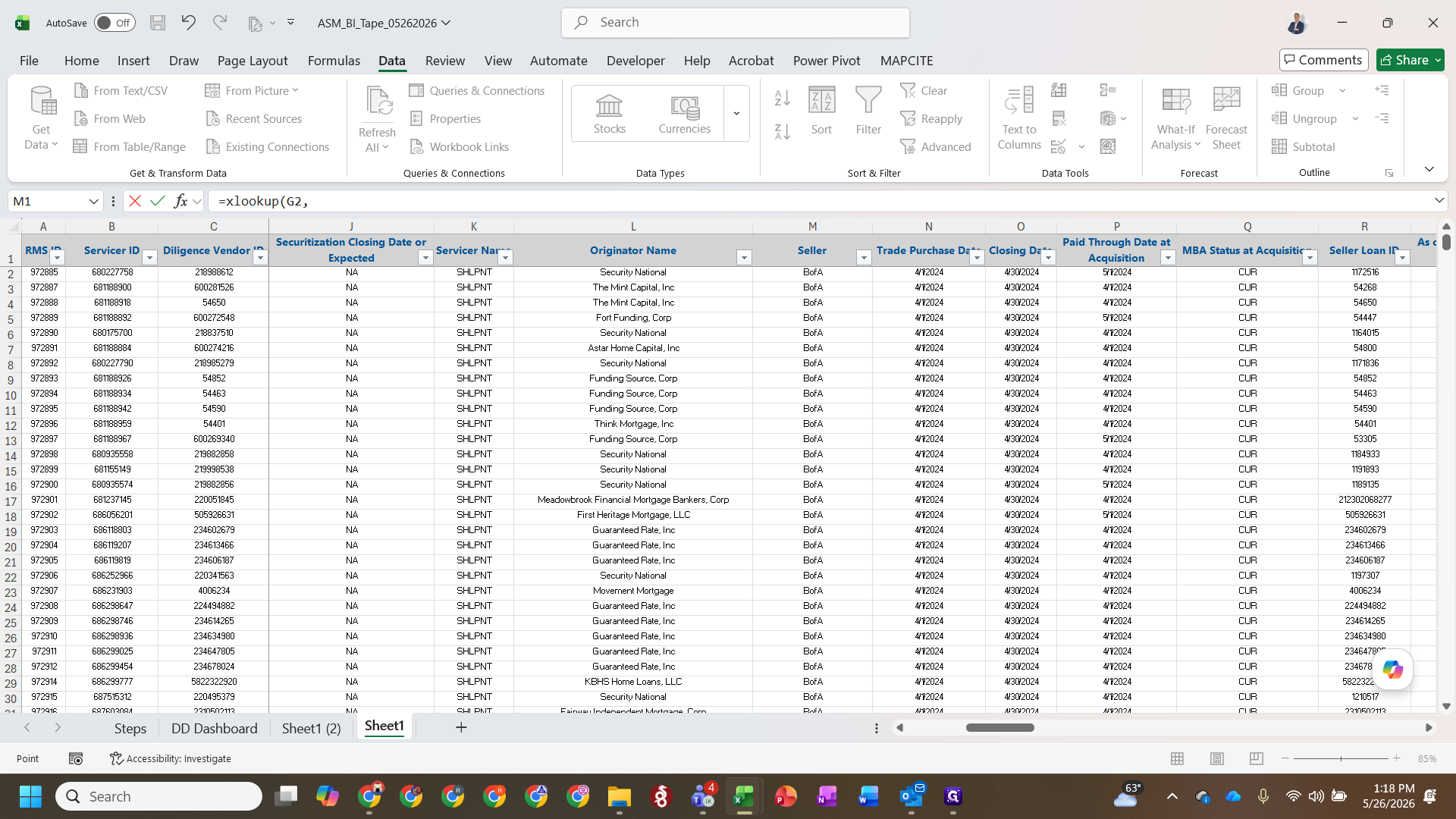Open Queries & Connections pane
The image size is (1456, 819).
click(477, 90)
